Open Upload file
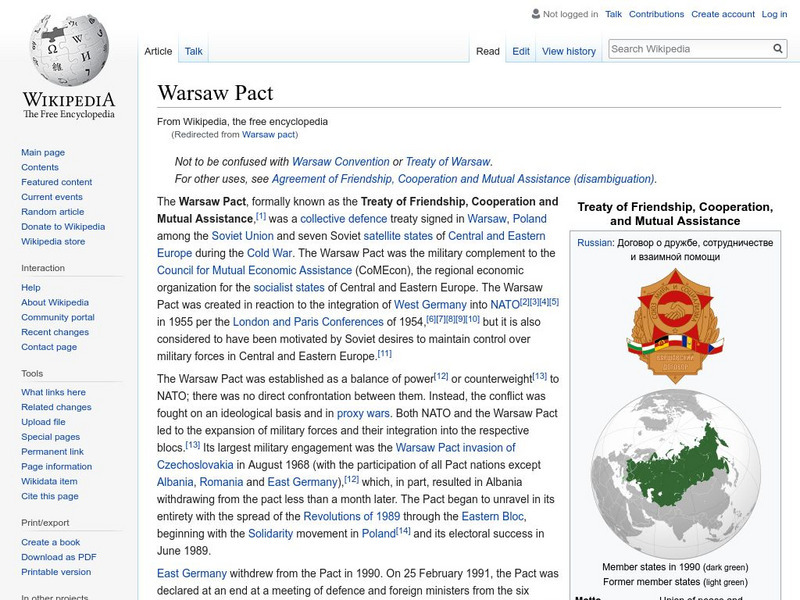 click(x=43, y=421)
